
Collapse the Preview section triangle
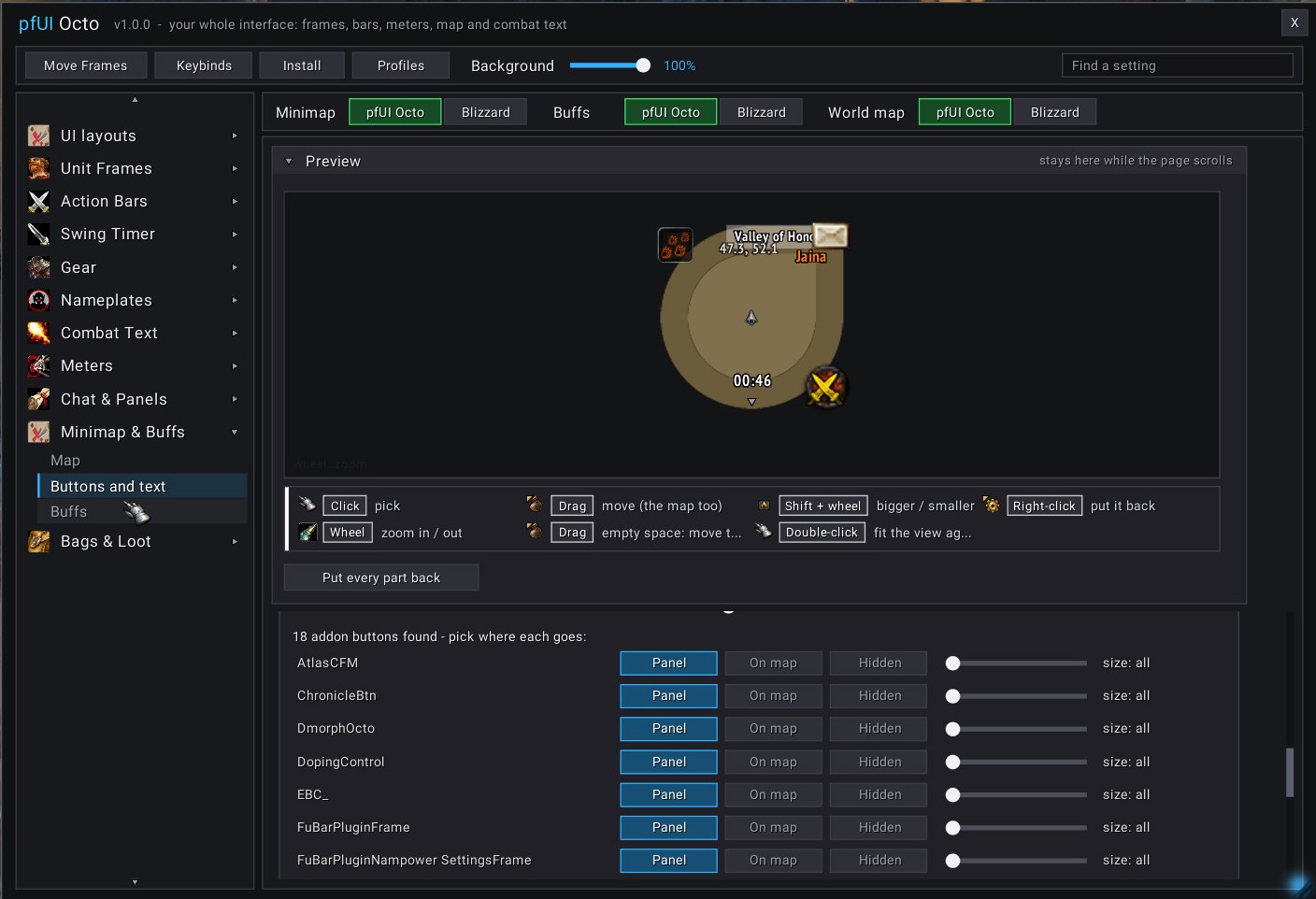(289, 162)
